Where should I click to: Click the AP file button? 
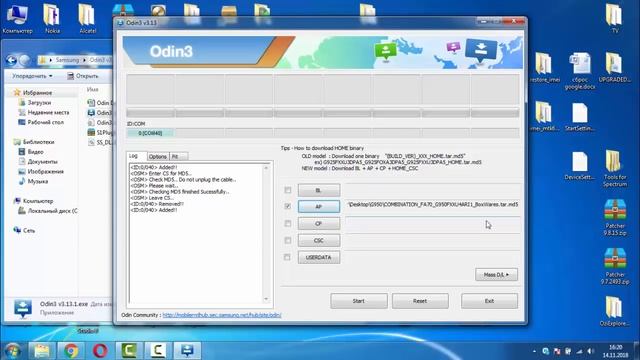coord(319,207)
